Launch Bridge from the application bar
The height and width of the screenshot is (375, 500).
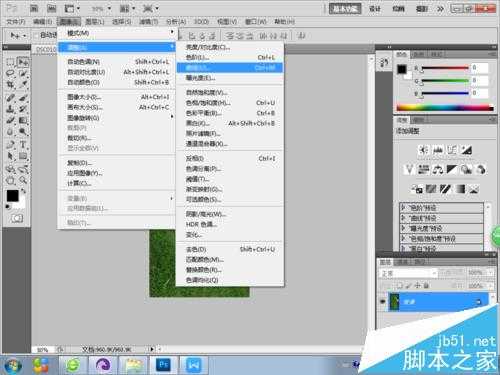point(34,8)
